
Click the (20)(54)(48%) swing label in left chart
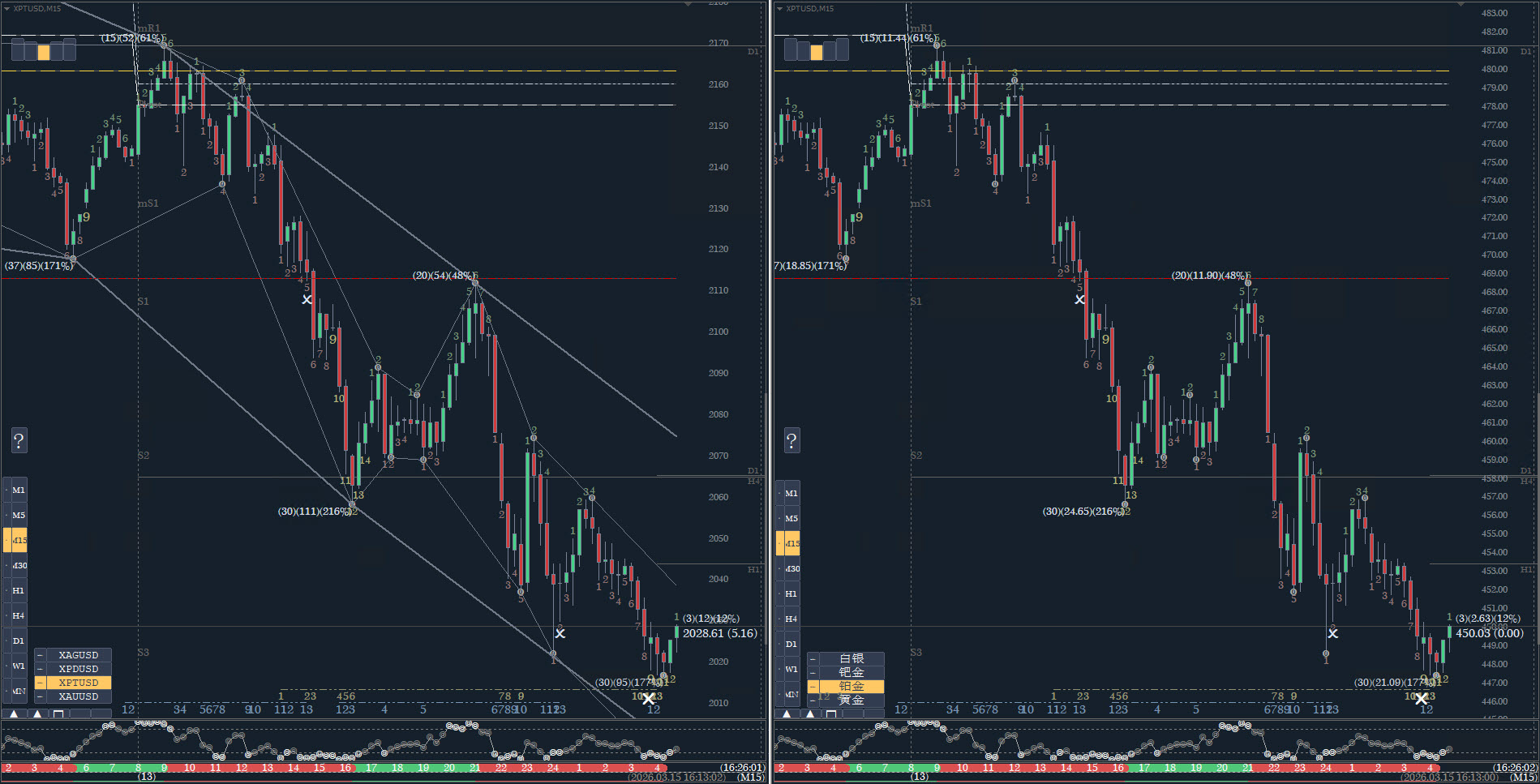(x=443, y=276)
